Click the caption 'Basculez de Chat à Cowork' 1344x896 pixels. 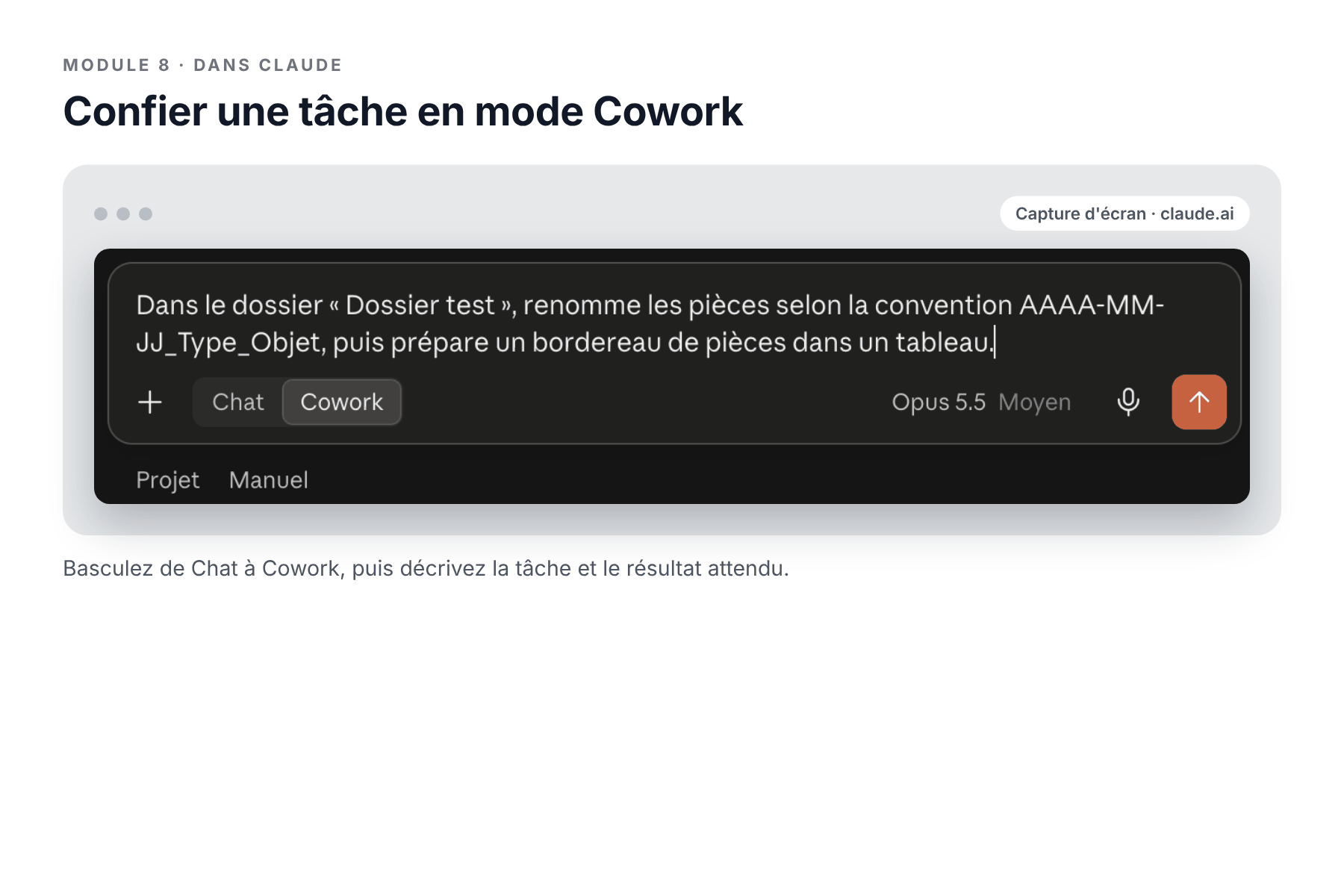(202, 569)
